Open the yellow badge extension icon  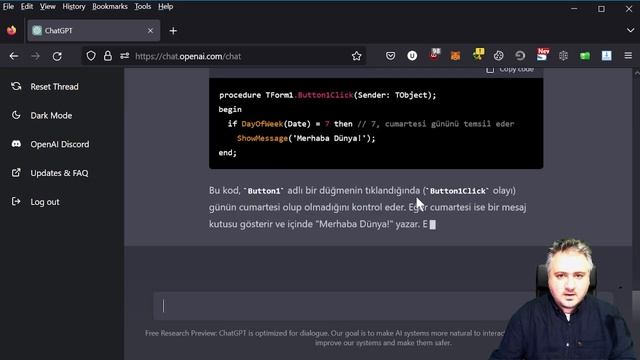(478, 54)
